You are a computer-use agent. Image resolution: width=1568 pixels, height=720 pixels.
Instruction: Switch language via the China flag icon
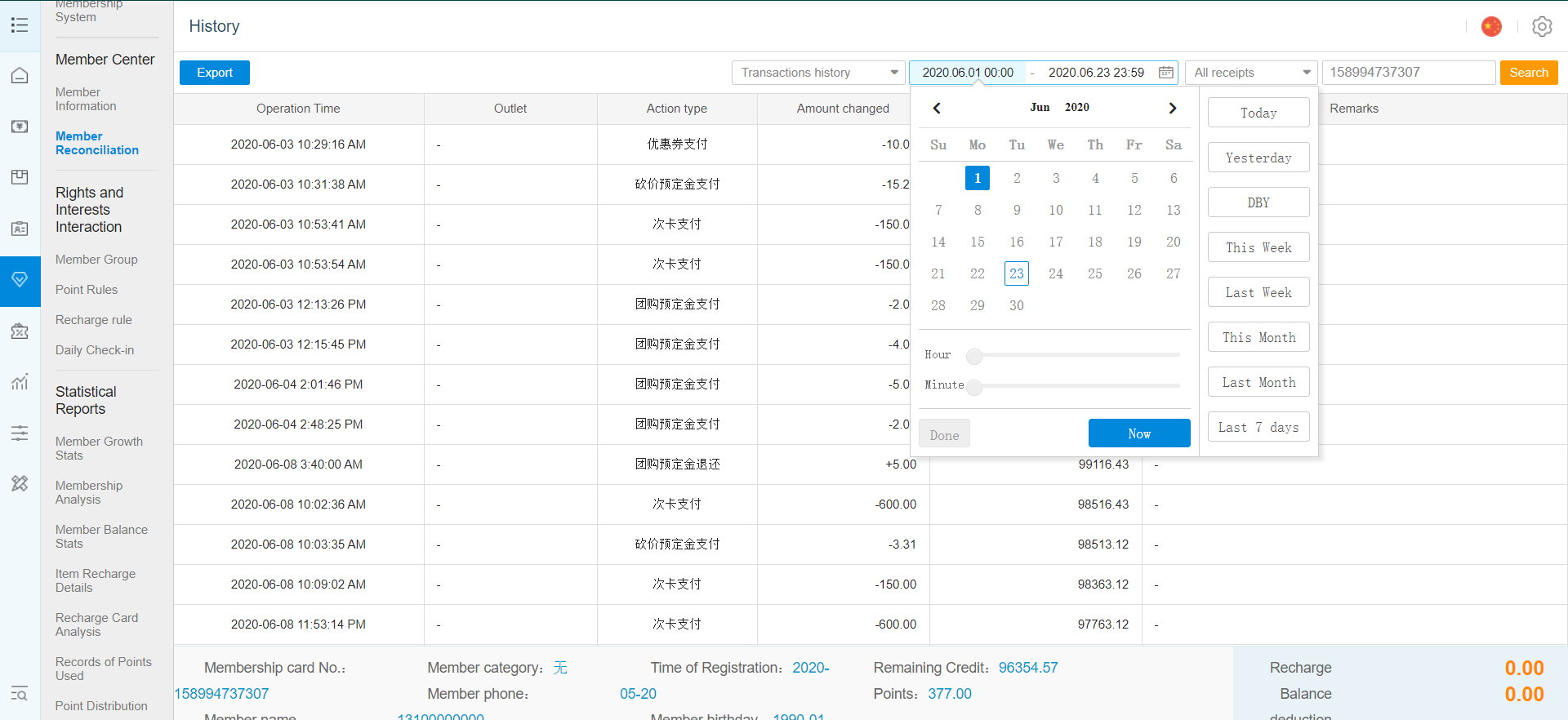[x=1491, y=27]
